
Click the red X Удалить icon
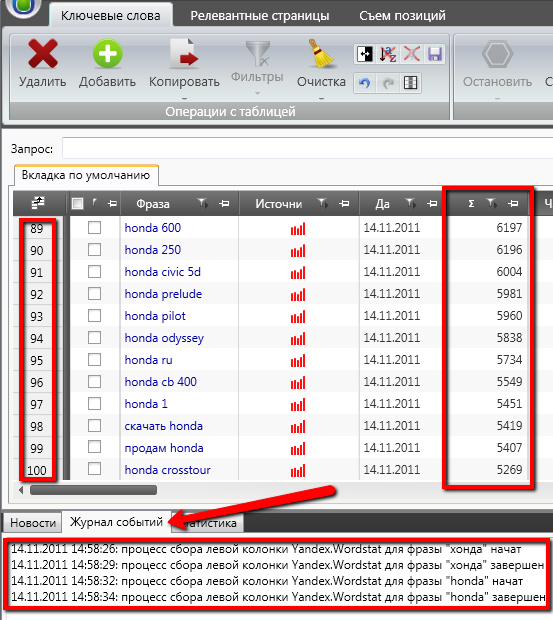43,53
